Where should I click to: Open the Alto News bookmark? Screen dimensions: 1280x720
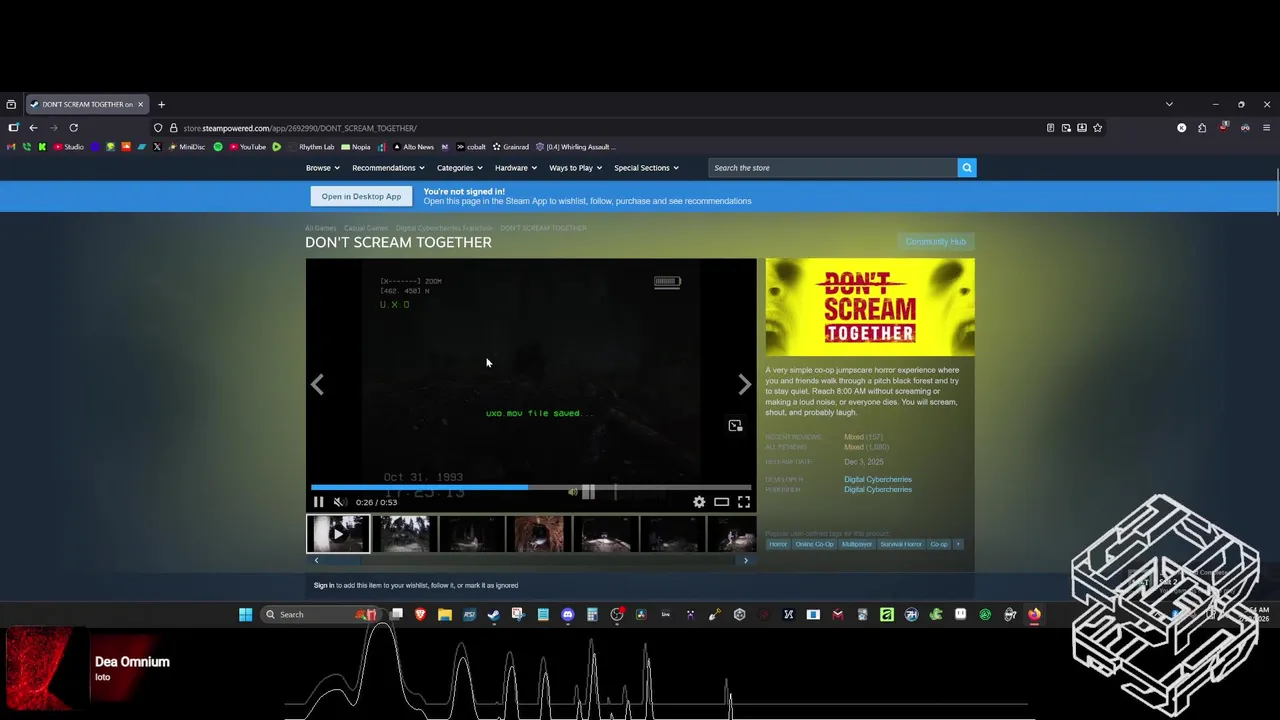[413, 147]
